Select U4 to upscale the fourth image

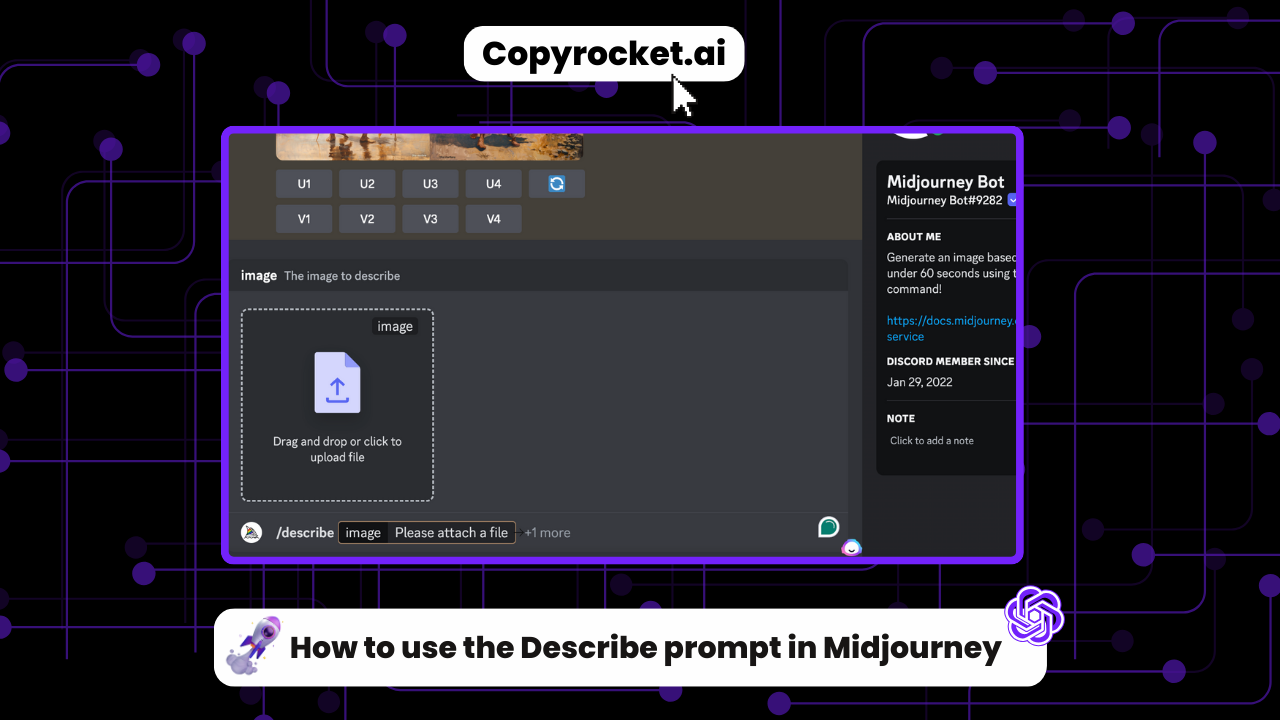(493, 184)
